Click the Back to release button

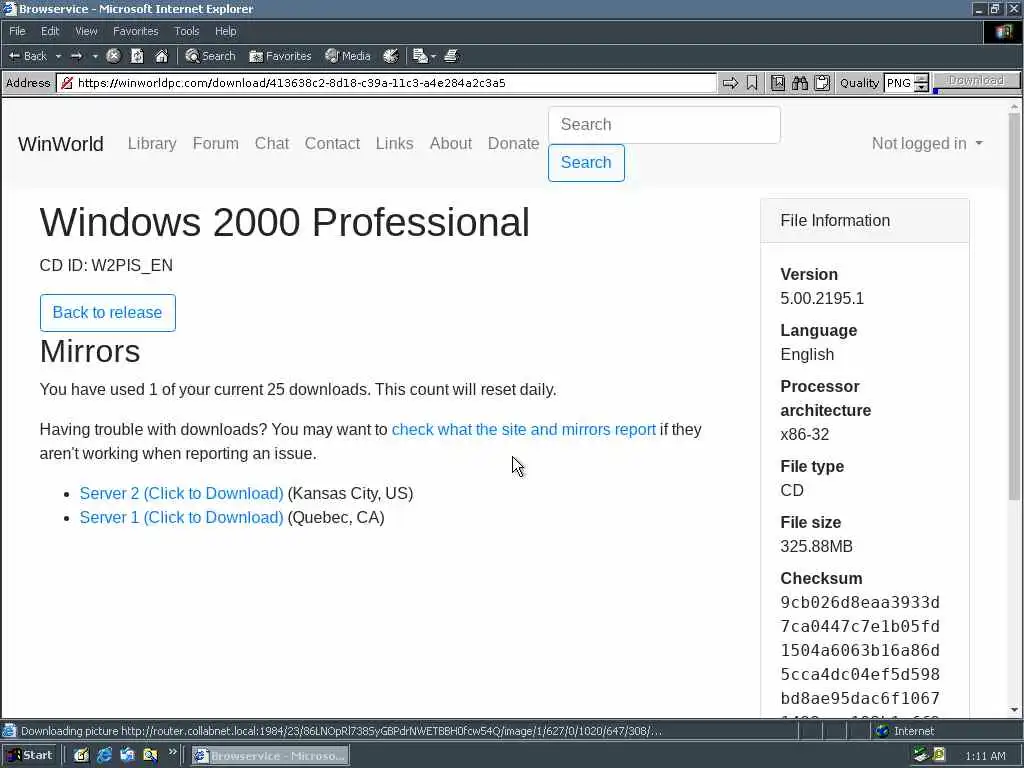pyautogui.click(x=108, y=313)
